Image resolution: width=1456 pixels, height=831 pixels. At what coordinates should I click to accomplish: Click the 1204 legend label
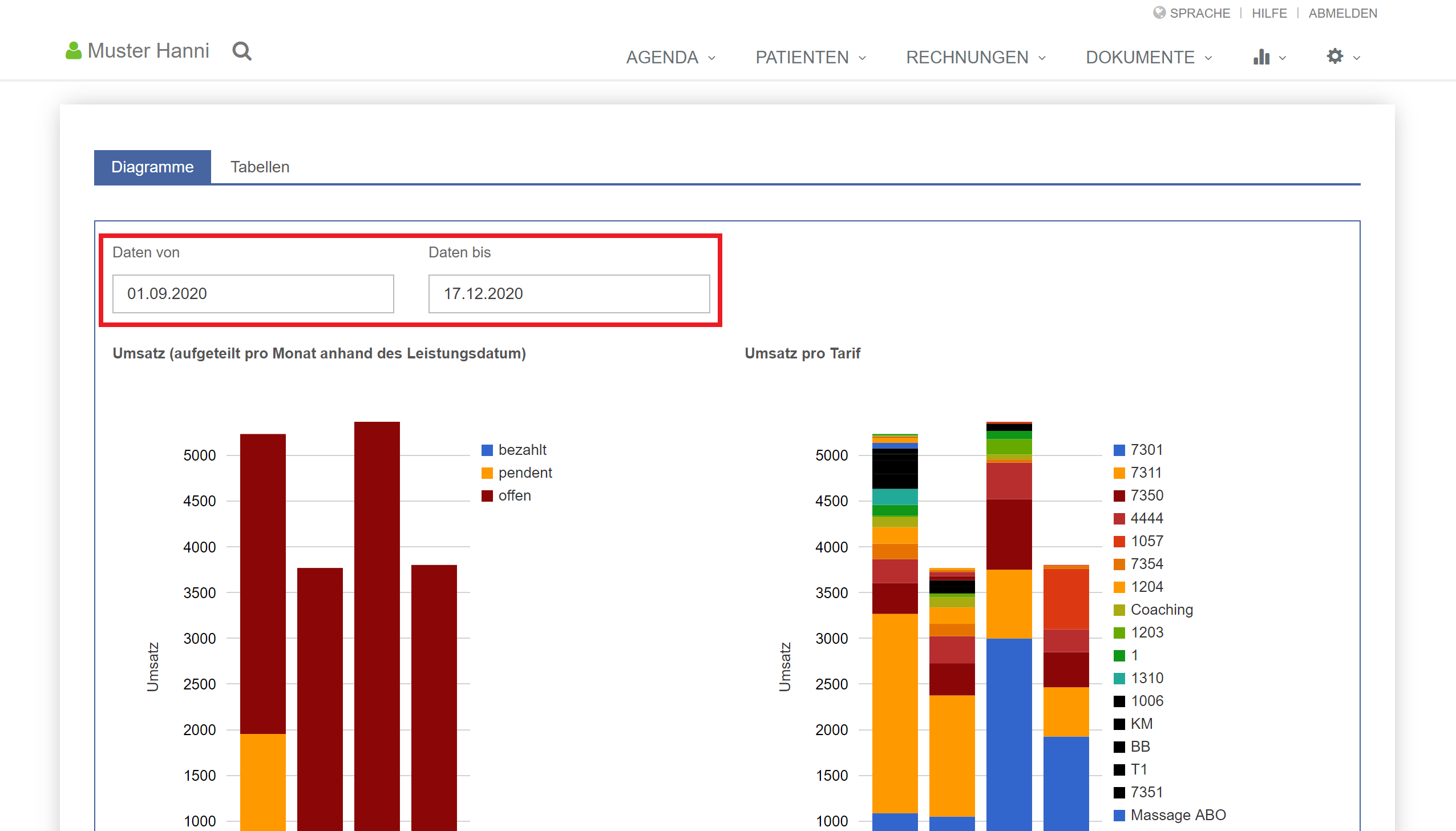point(1147,587)
